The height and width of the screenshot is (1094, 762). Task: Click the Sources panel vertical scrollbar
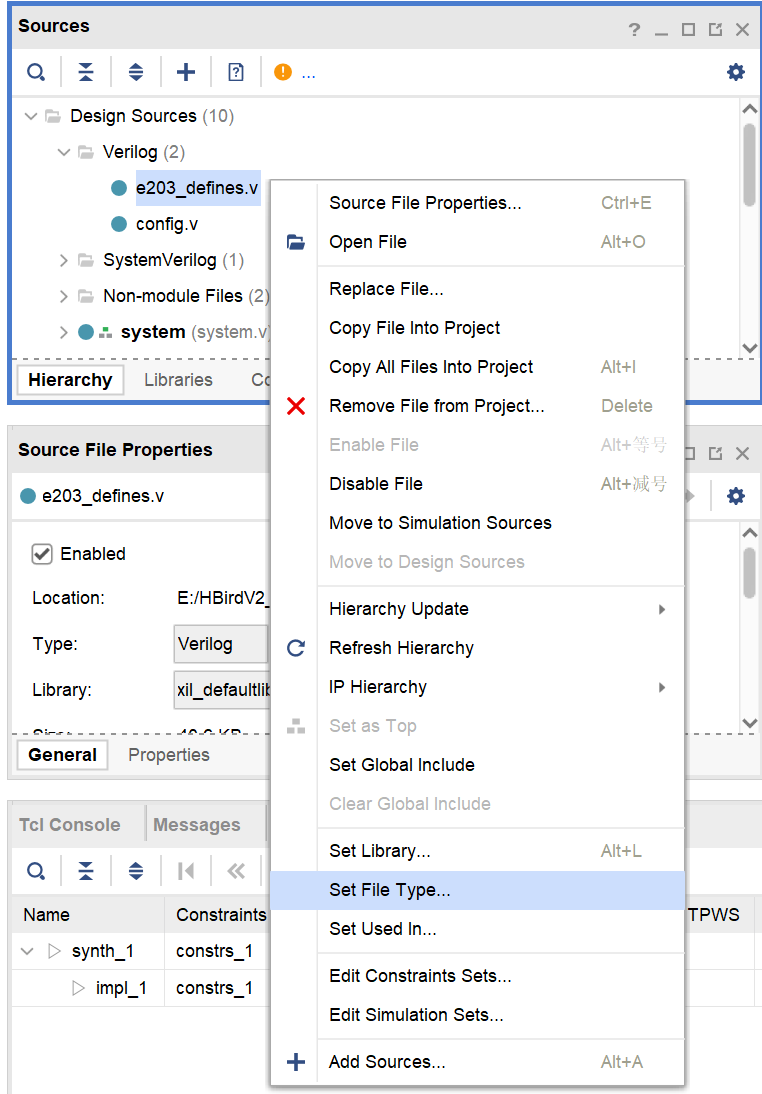click(x=749, y=165)
